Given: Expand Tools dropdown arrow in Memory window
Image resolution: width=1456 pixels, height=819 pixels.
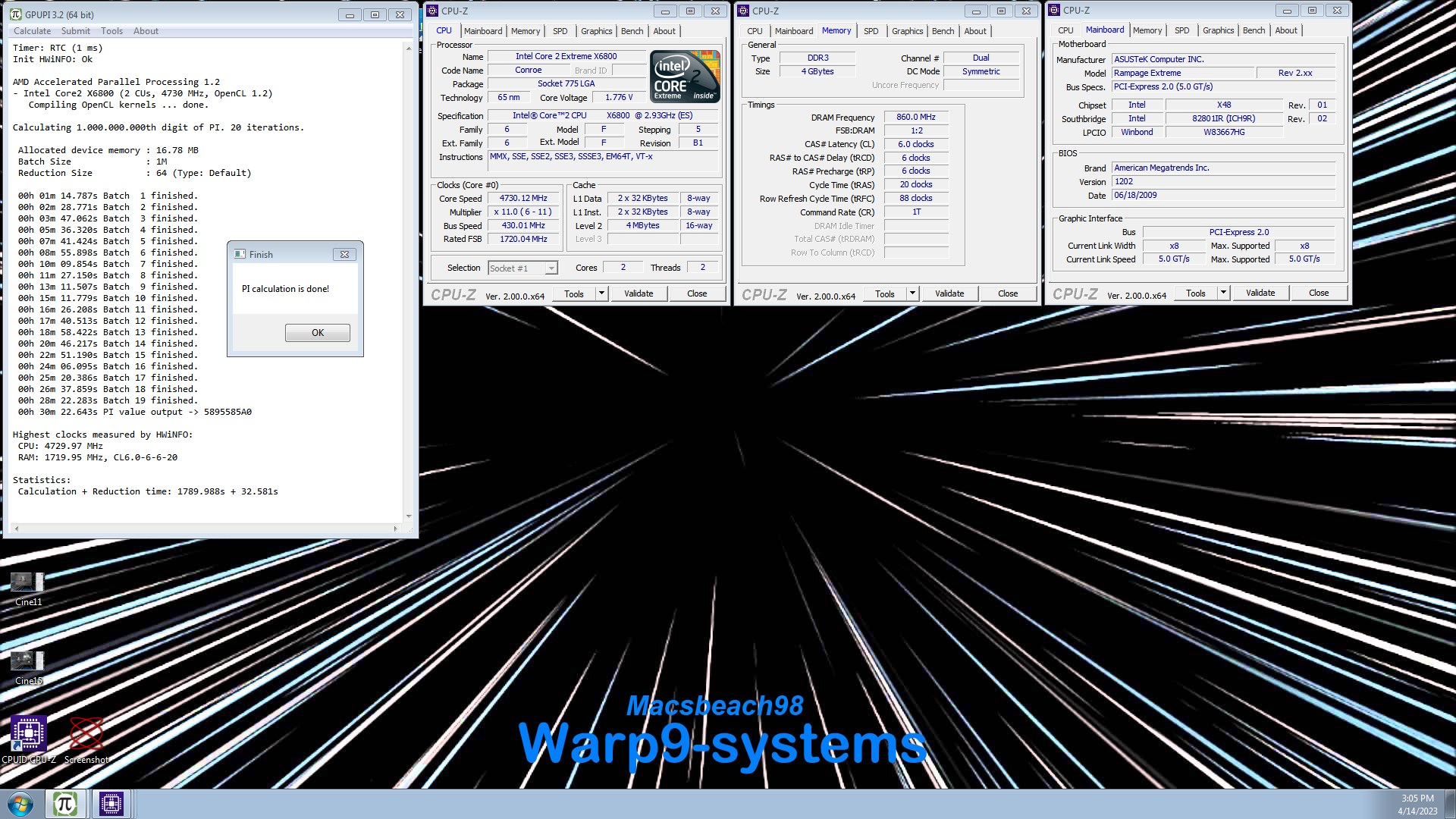Looking at the screenshot, I should click(x=912, y=293).
